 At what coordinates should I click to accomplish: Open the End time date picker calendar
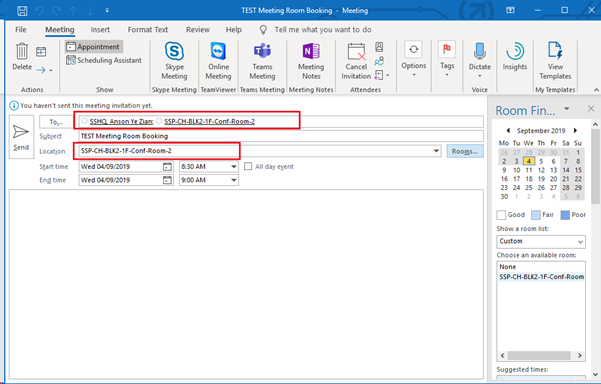167,180
